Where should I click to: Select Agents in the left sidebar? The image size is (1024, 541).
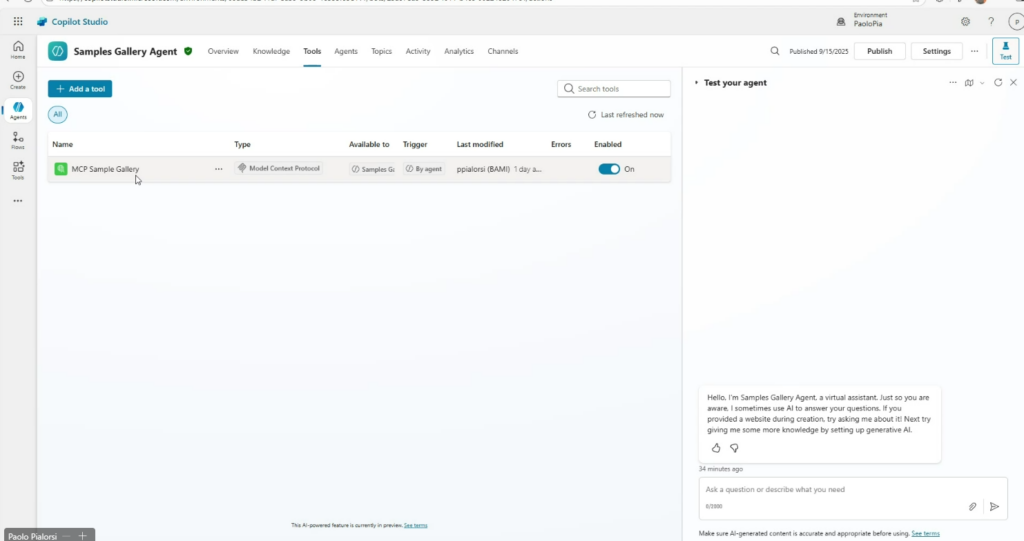click(x=18, y=110)
